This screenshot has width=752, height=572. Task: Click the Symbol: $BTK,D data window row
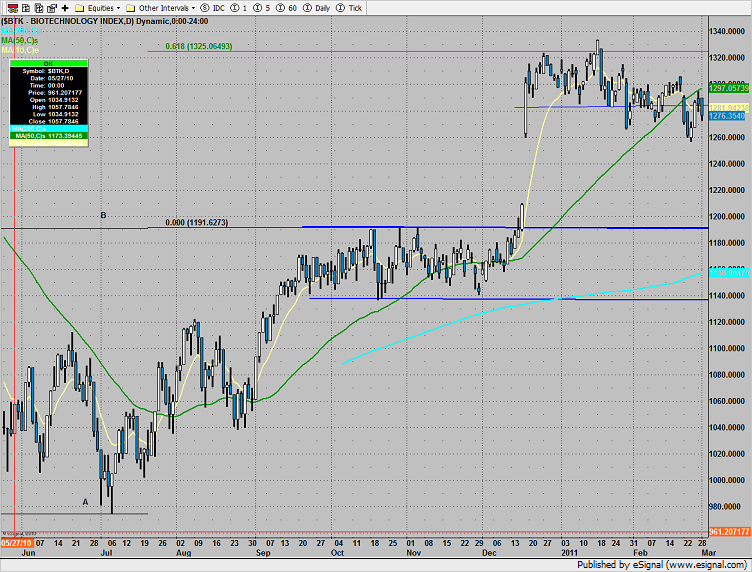(48, 71)
